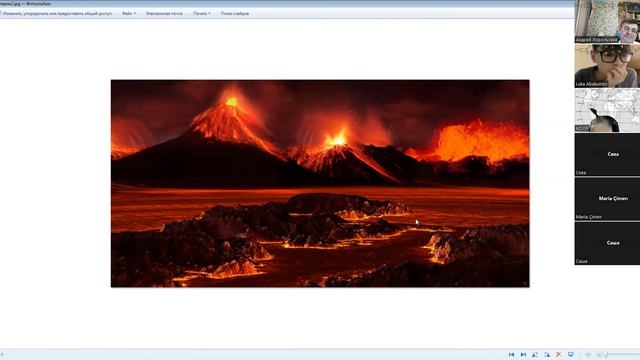Click the zoom slider handle
640x360 pixels.
click(606, 355)
